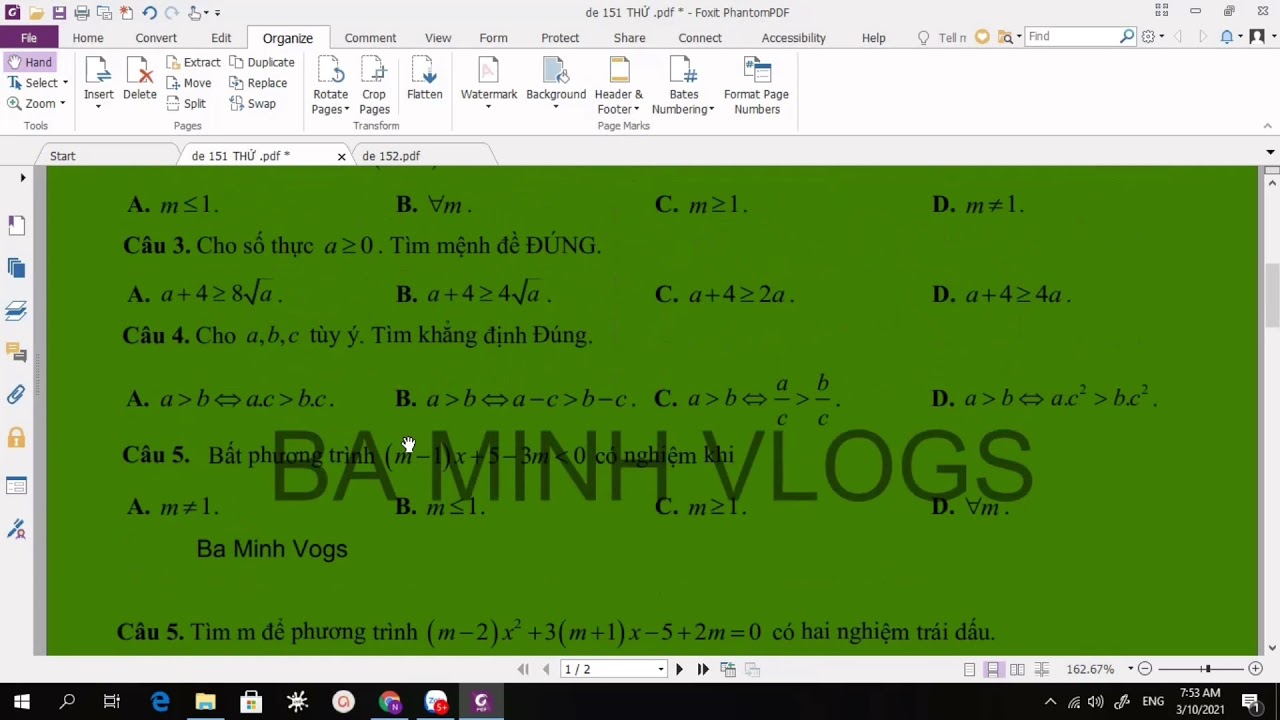The height and width of the screenshot is (720, 1280).
Task: Click Duplicate pages
Action: pyautogui.click(x=261, y=62)
